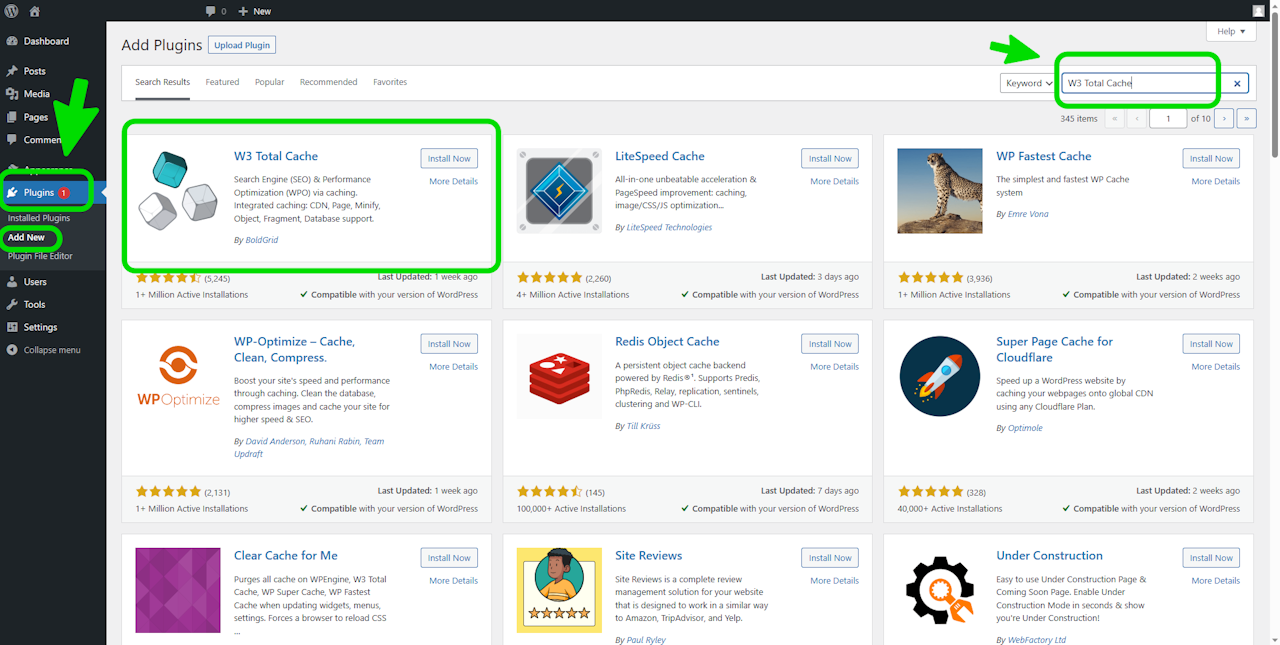This screenshot has height=645, width=1280.
Task: Open WP-Optimize title link
Action: [x=294, y=349]
